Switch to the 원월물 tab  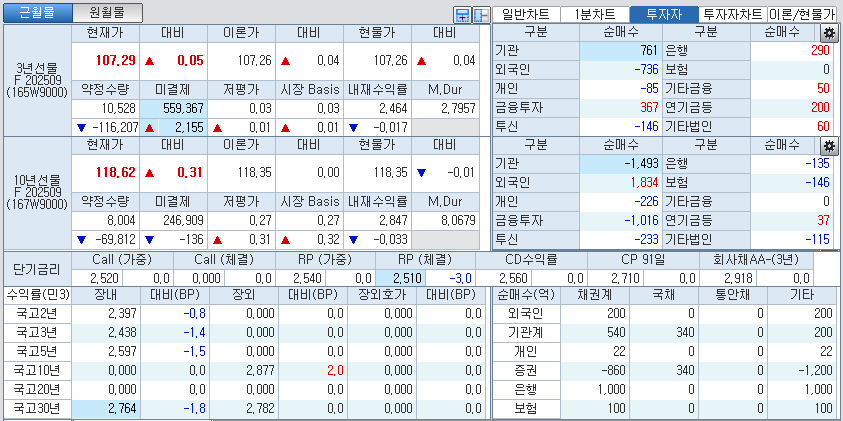(108, 13)
